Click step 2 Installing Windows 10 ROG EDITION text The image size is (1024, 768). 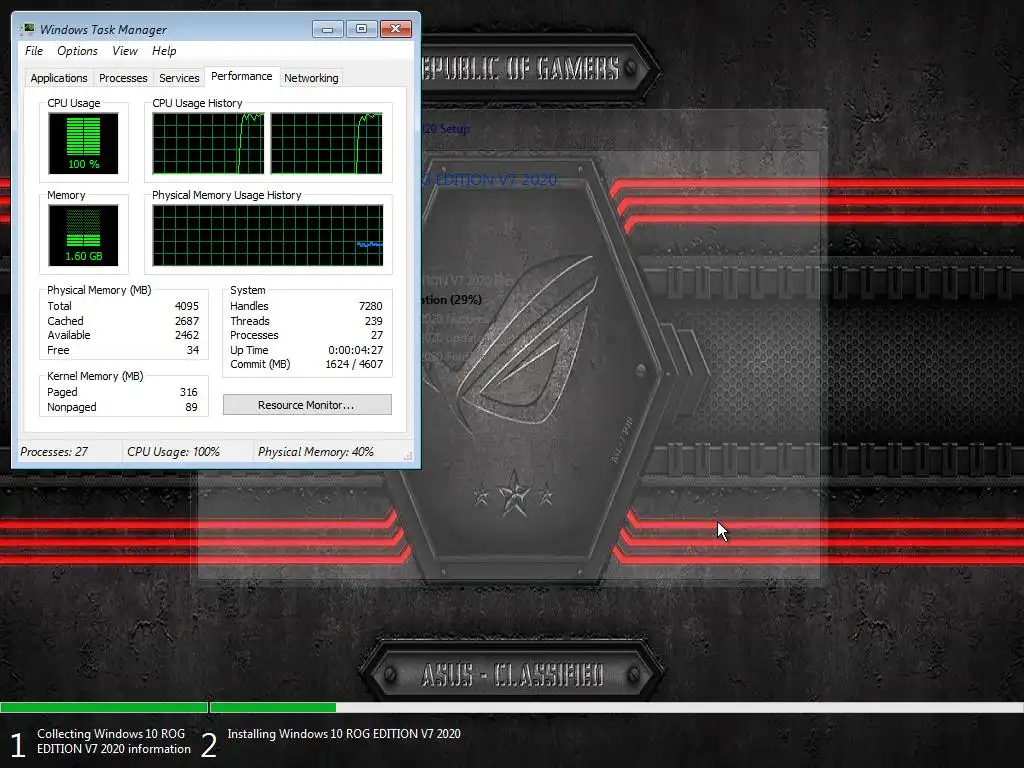(344, 734)
